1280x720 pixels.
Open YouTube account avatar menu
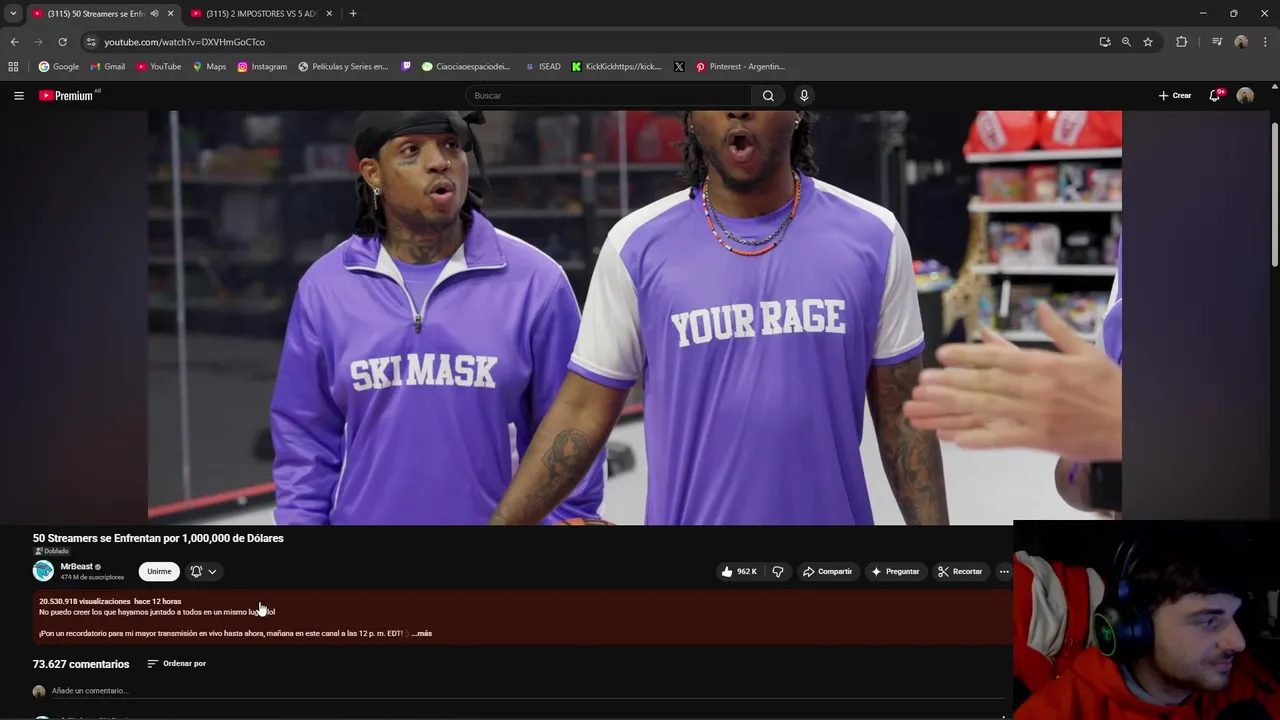point(1245,96)
